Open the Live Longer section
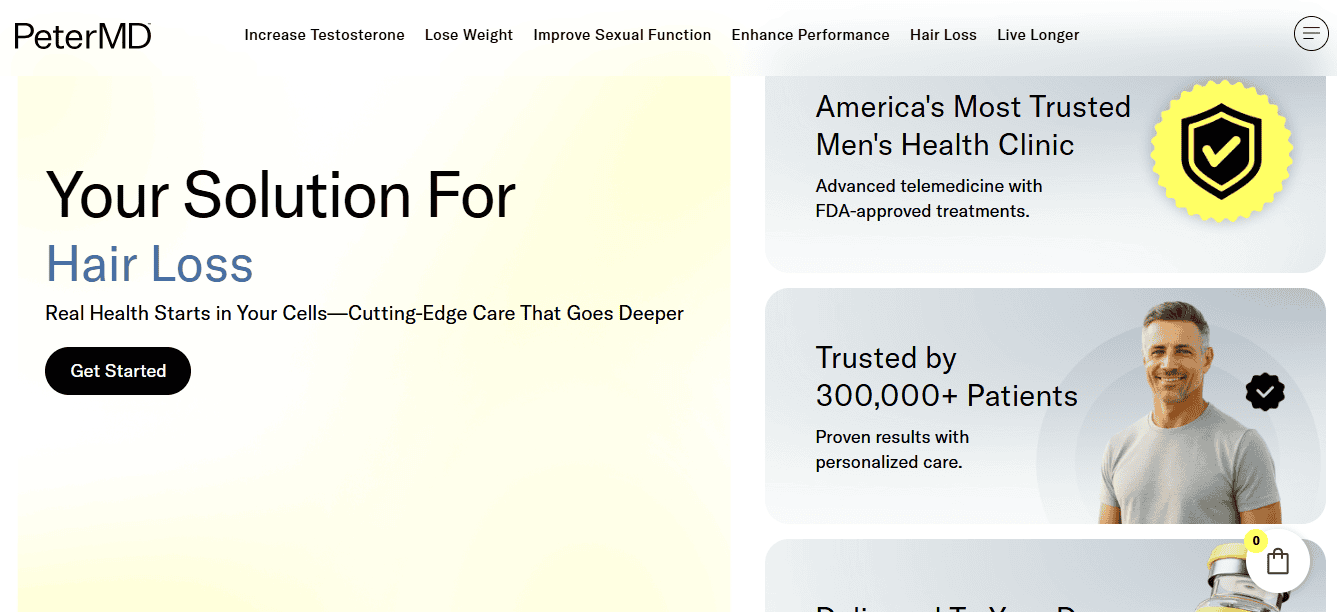The image size is (1337, 612). click(x=1037, y=34)
